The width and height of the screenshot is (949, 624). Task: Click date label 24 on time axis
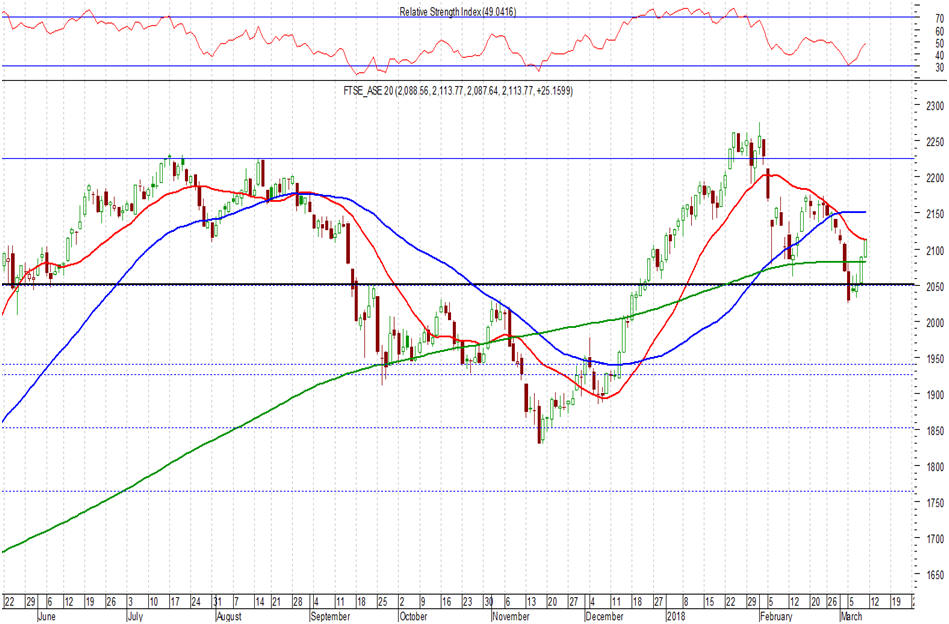coord(196,602)
